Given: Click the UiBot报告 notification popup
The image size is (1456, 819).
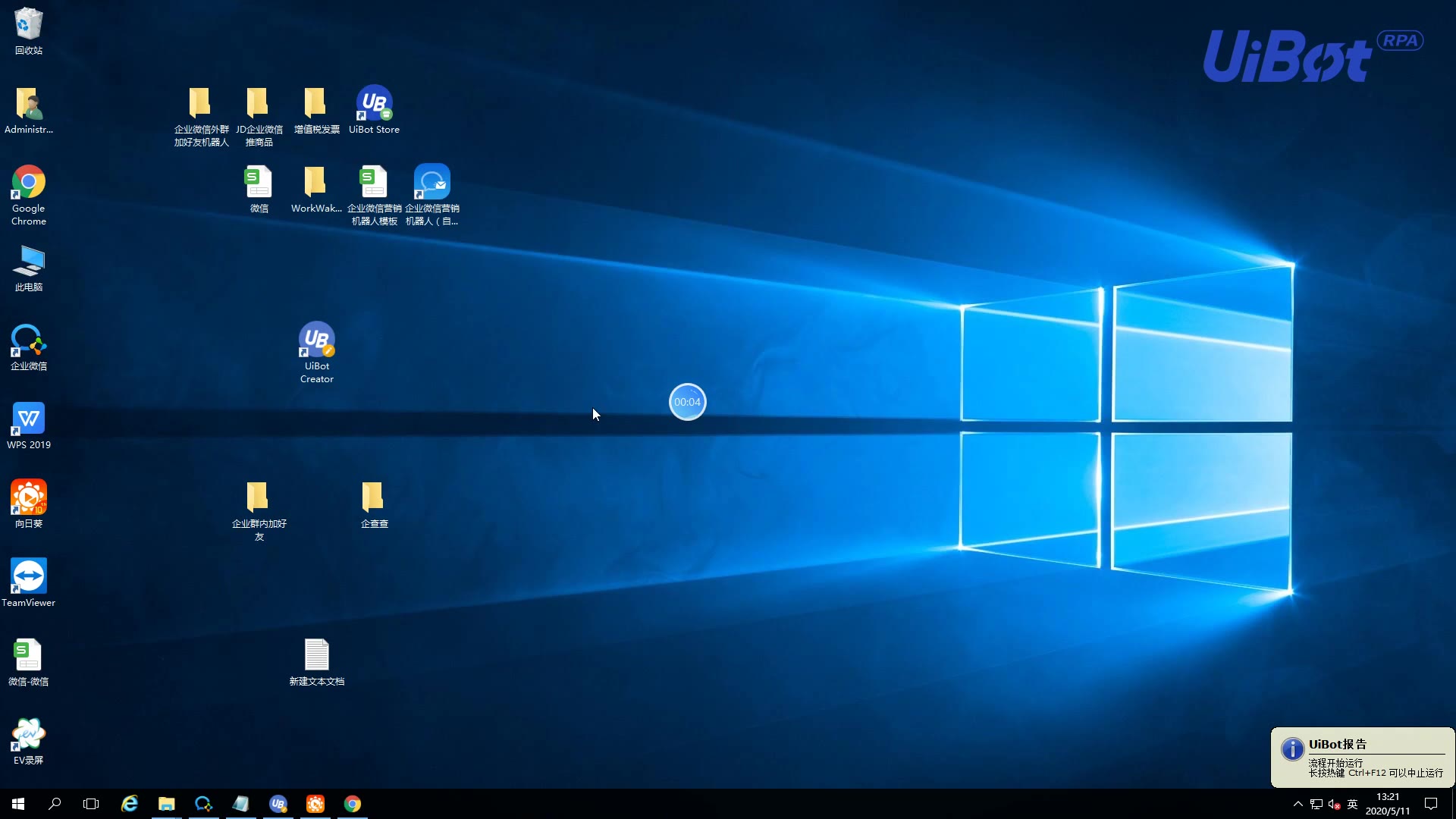Looking at the screenshot, I should coord(1363,758).
